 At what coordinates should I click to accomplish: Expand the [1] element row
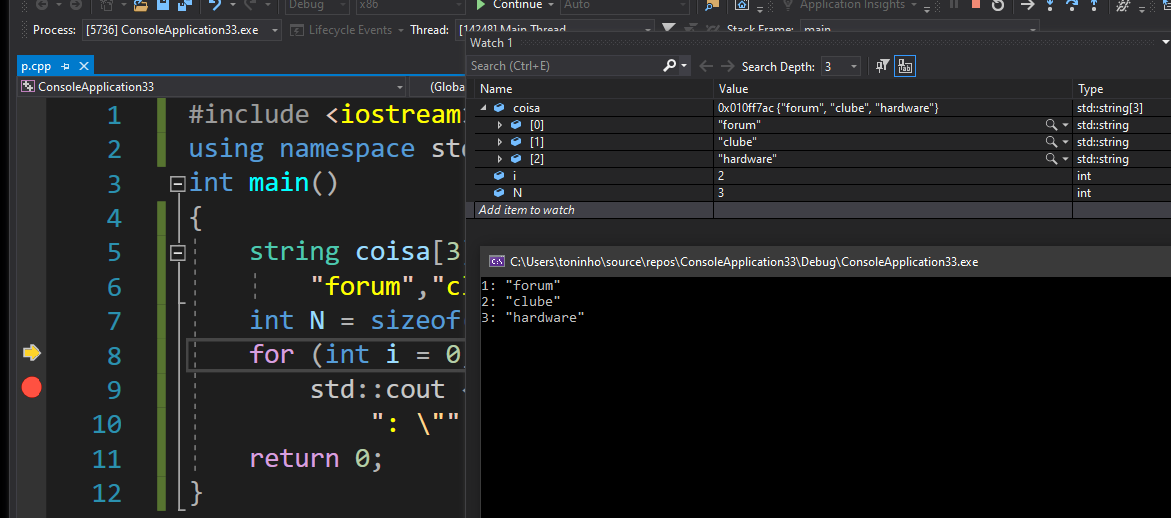(x=500, y=142)
